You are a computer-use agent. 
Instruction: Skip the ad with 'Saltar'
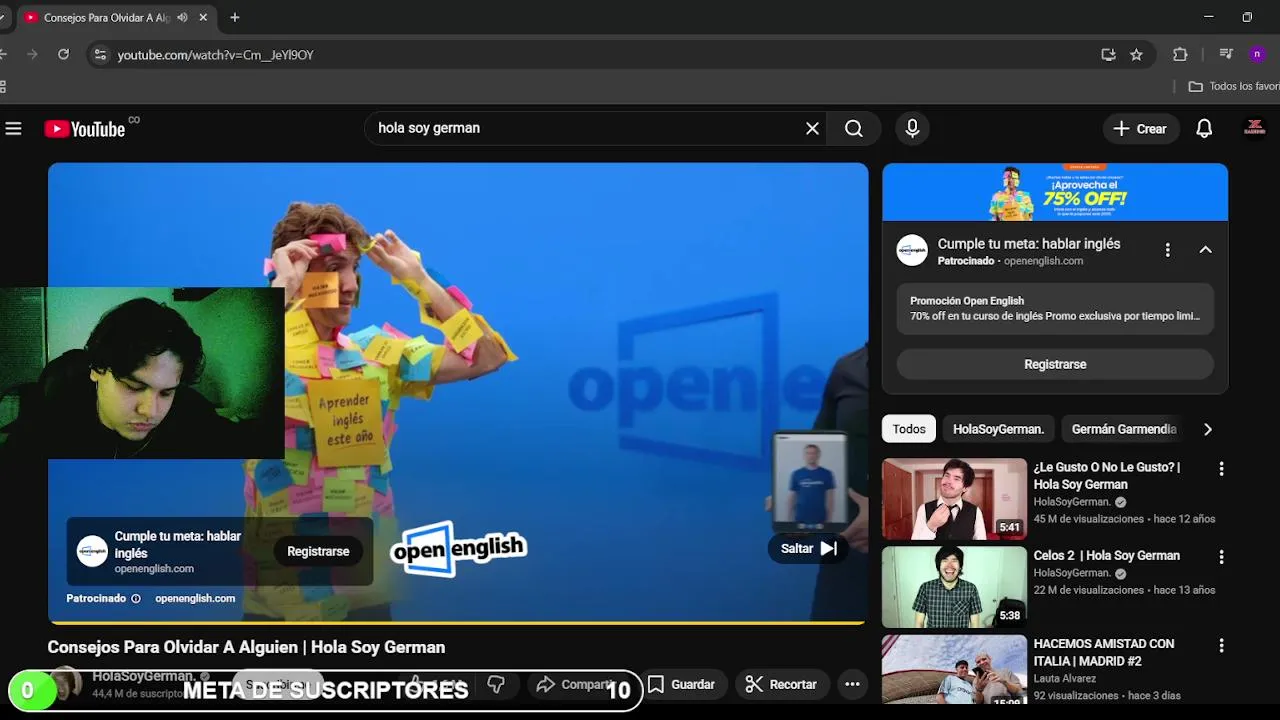click(x=808, y=548)
